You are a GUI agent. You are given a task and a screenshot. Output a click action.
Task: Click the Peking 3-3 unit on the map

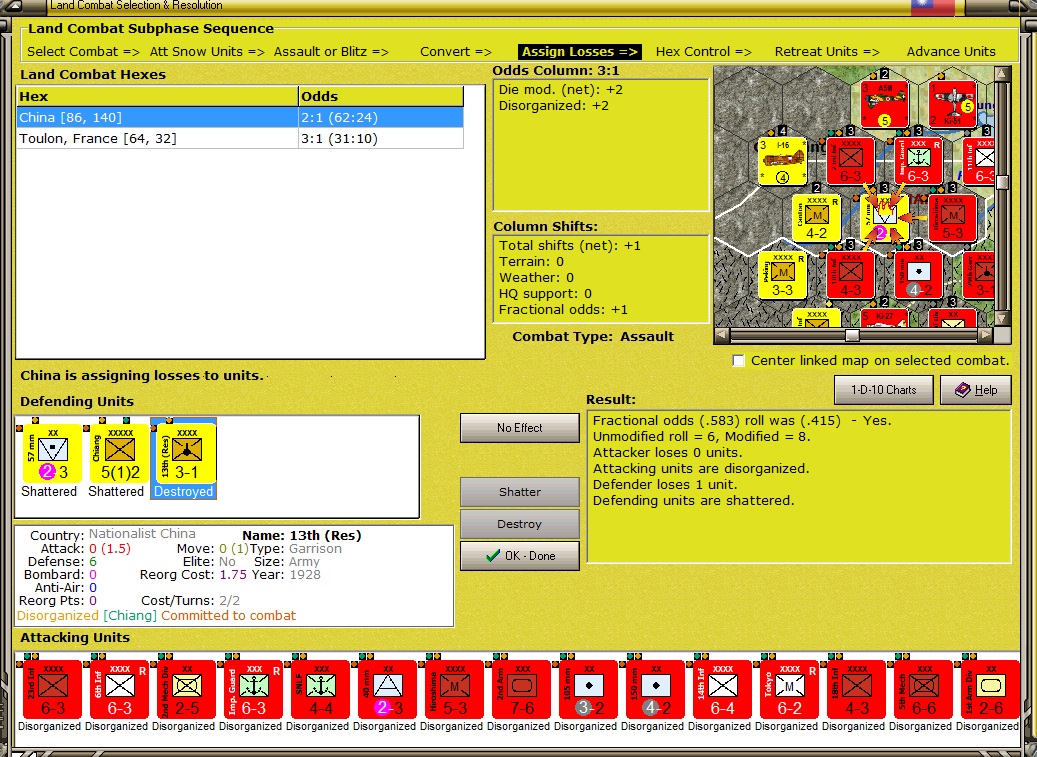pyautogui.click(x=783, y=275)
